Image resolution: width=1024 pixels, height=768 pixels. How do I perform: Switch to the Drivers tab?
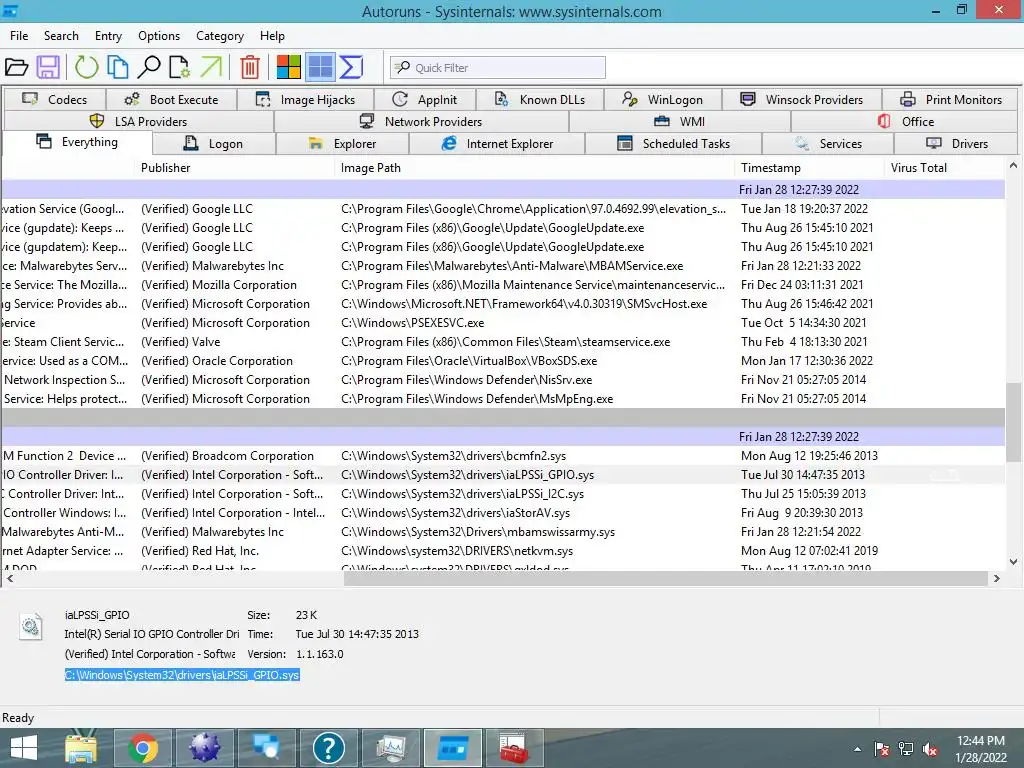pos(957,144)
